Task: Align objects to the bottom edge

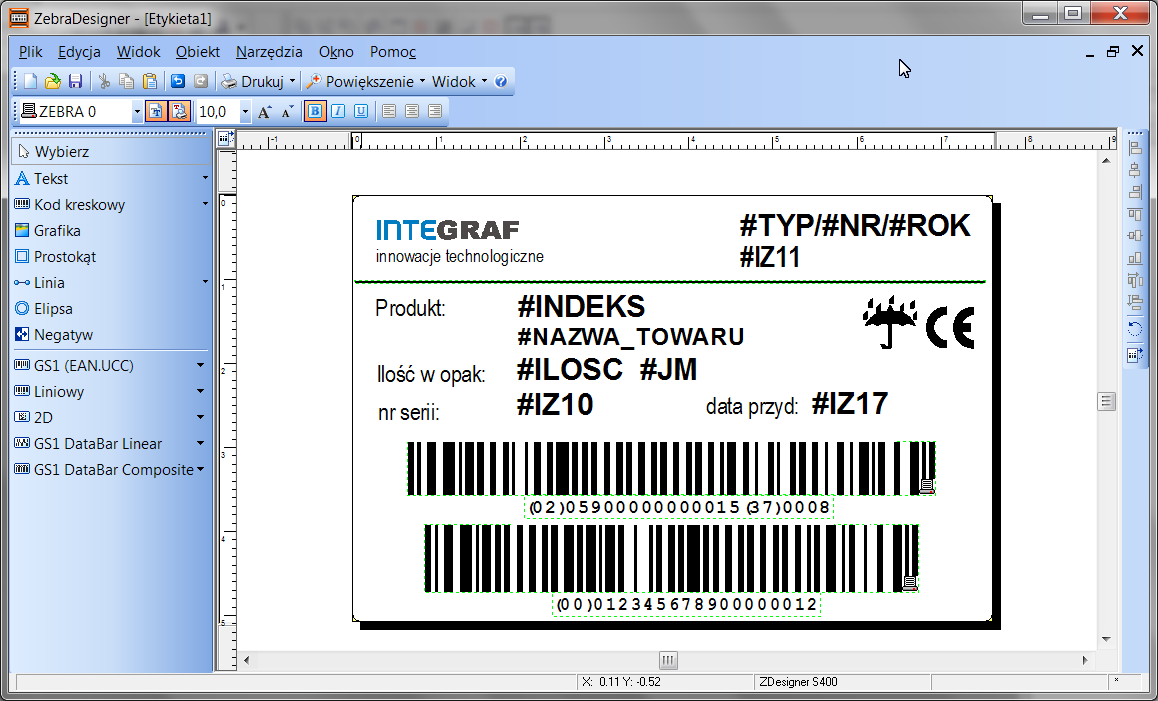Action: pyautogui.click(x=1135, y=258)
